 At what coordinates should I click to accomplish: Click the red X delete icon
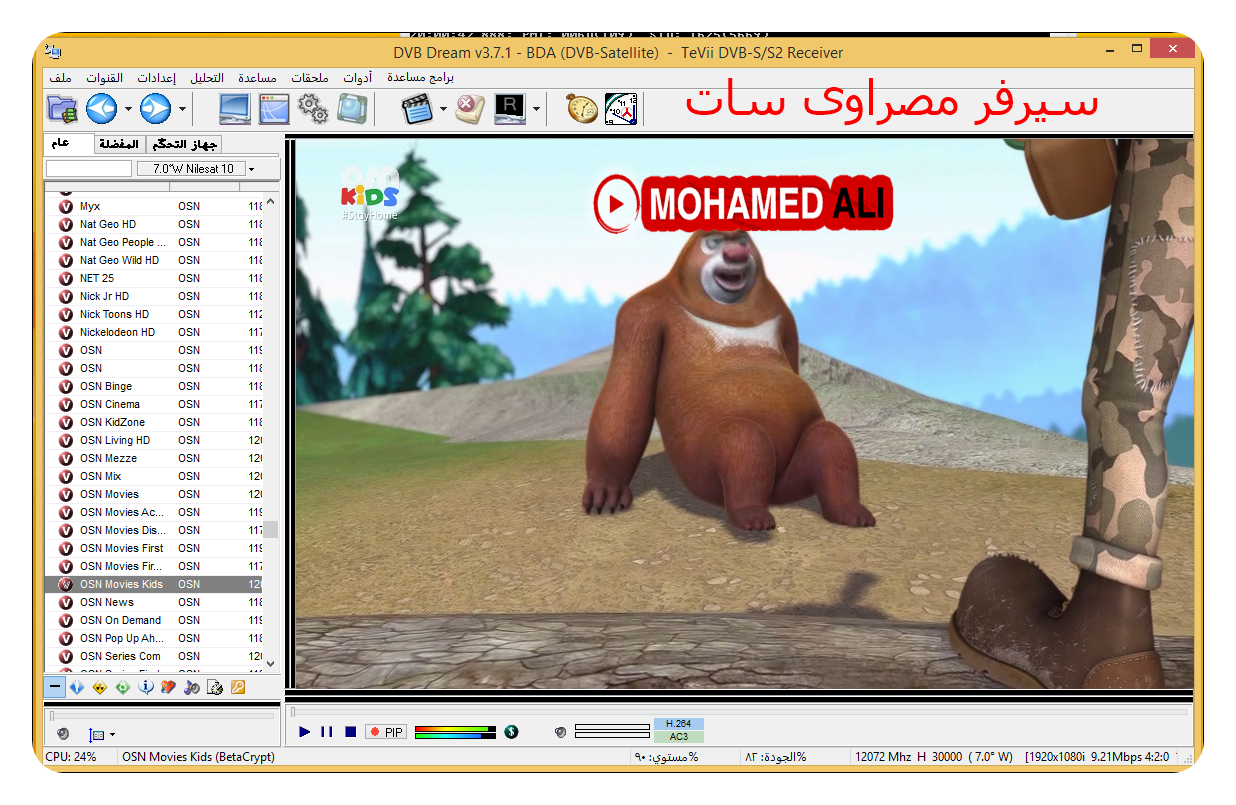pyautogui.click(x=470, y=108)
